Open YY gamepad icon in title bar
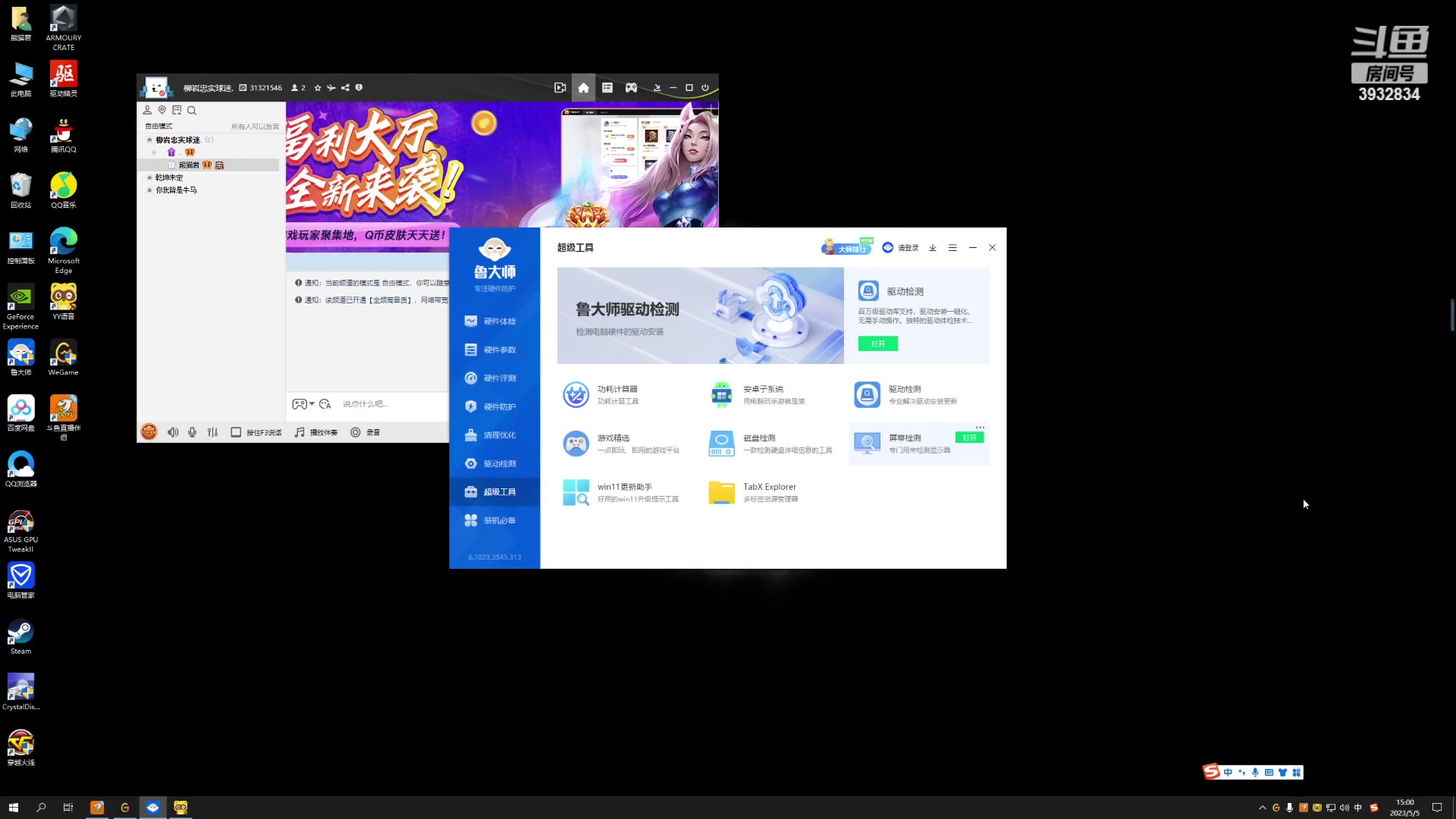The height and width of the screenshot is (819, 1456). pyautogui.click(x=631, y=88)
